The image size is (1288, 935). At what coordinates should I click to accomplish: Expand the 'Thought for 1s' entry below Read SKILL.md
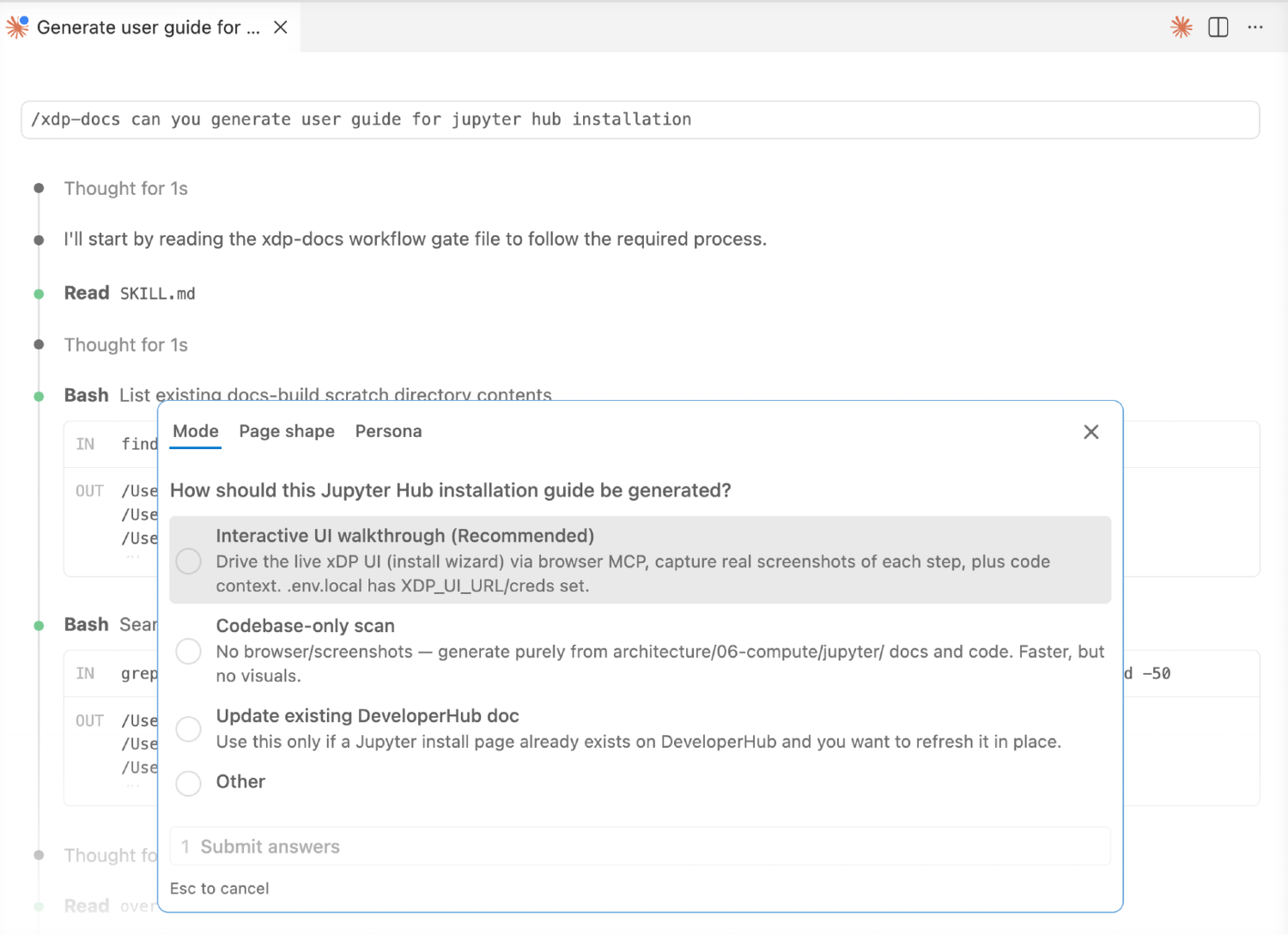(125, 345)
